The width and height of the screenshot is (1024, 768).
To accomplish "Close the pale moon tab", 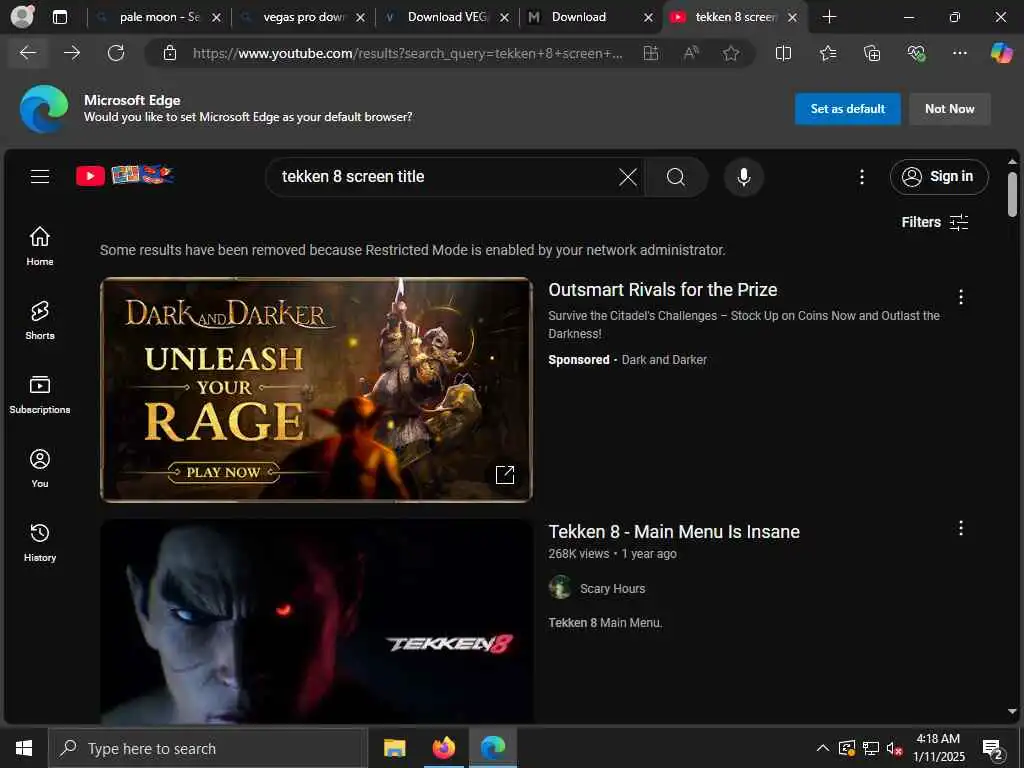I will pos(216,18).
